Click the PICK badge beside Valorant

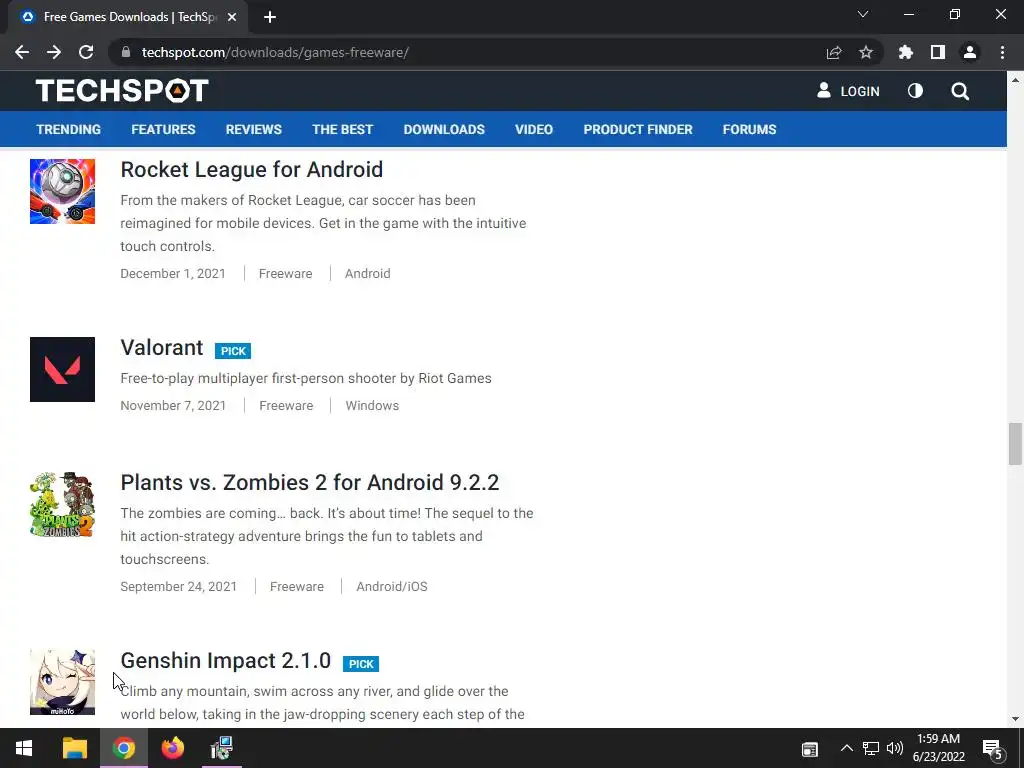tap(232, 351)
